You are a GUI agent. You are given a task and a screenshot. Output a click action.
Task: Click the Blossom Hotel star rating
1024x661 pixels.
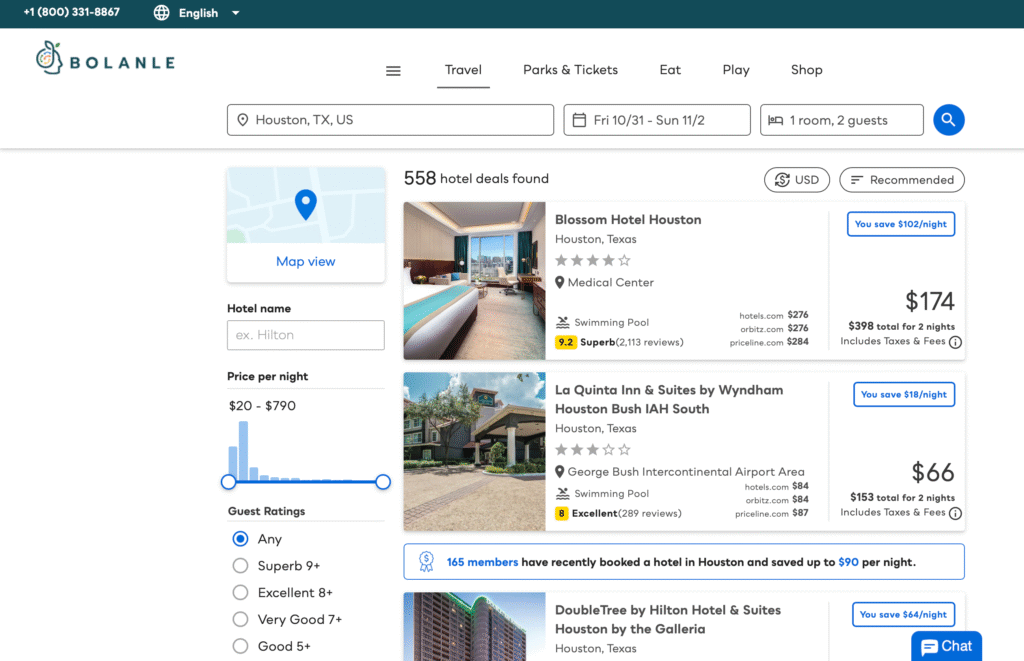(593, 261)
